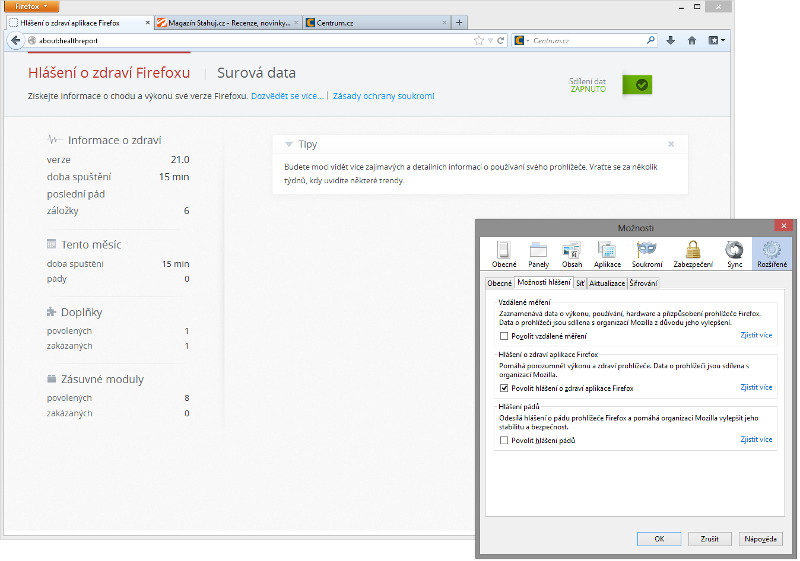The height and width of the screenshot is (561, 800).
Task: Open the Aplikace options category
Action: pos(607,254)
